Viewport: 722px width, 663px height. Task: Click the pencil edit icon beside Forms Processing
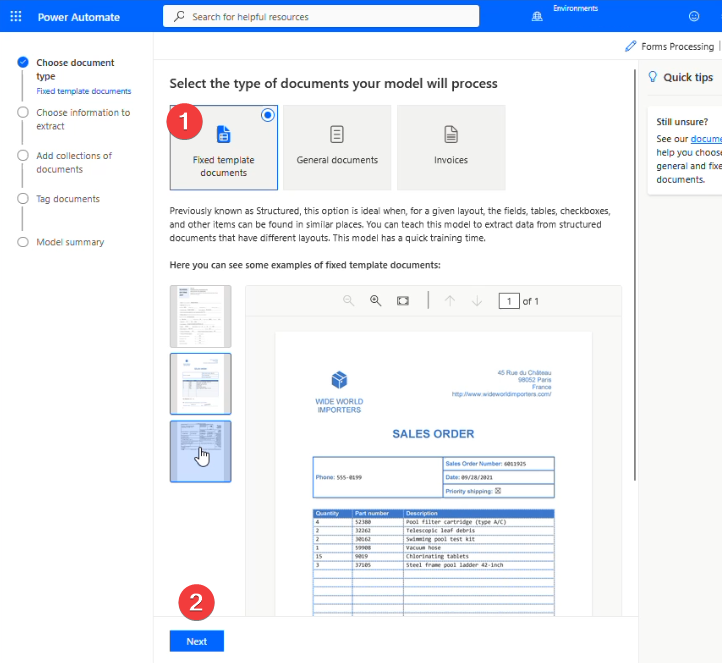(630, 47)
